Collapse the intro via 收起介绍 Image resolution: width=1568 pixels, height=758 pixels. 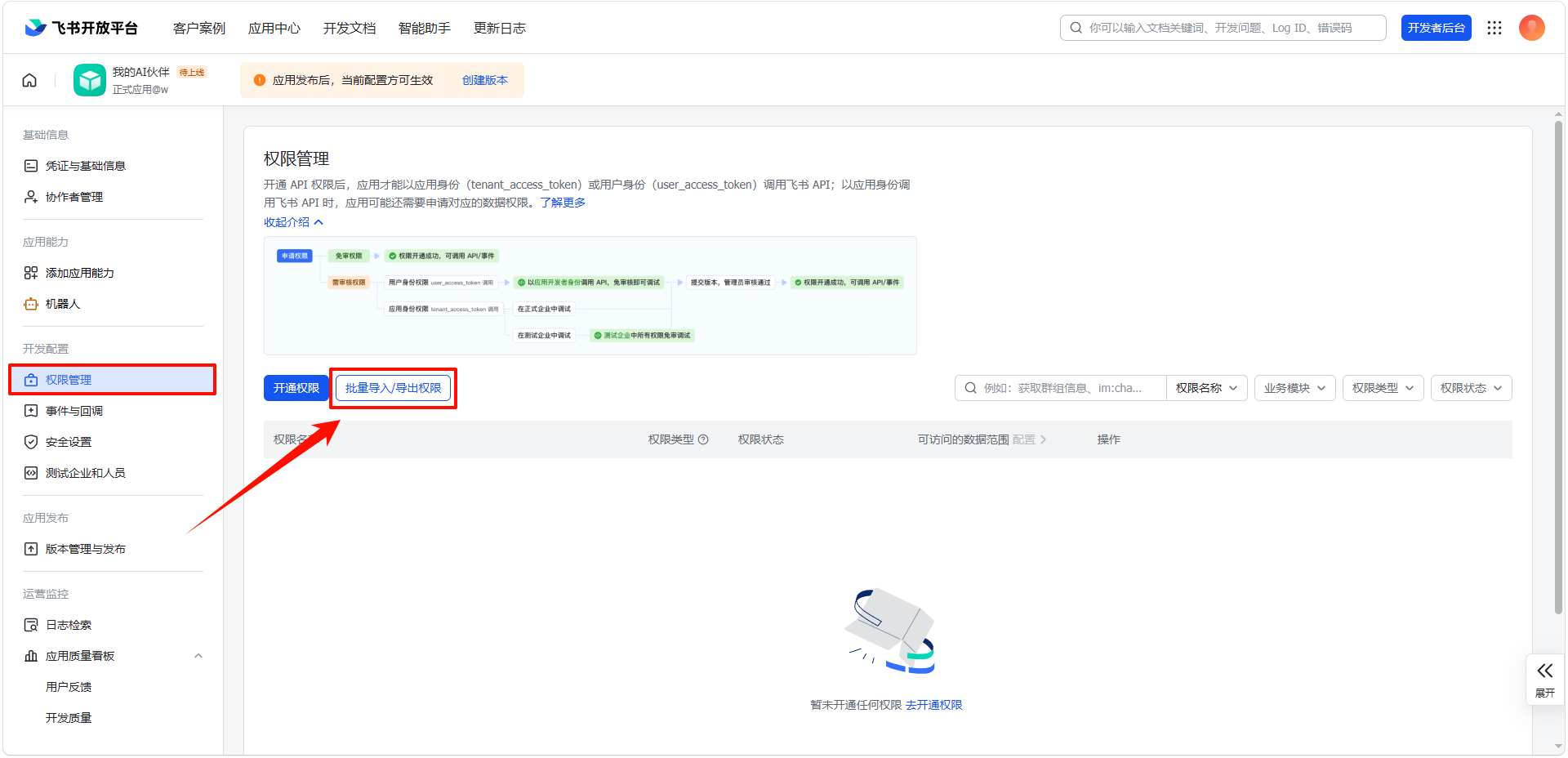pos(293,222)
